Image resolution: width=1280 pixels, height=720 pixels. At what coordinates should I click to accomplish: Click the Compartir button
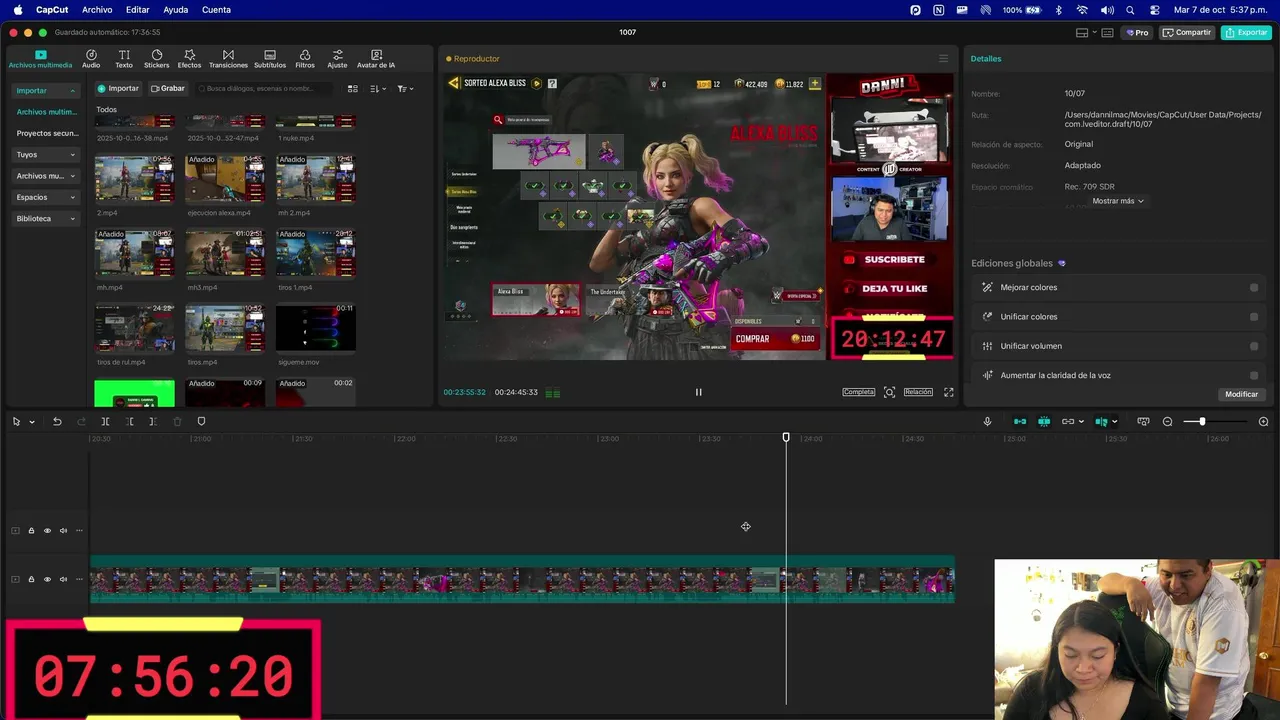click(1187, 33)
